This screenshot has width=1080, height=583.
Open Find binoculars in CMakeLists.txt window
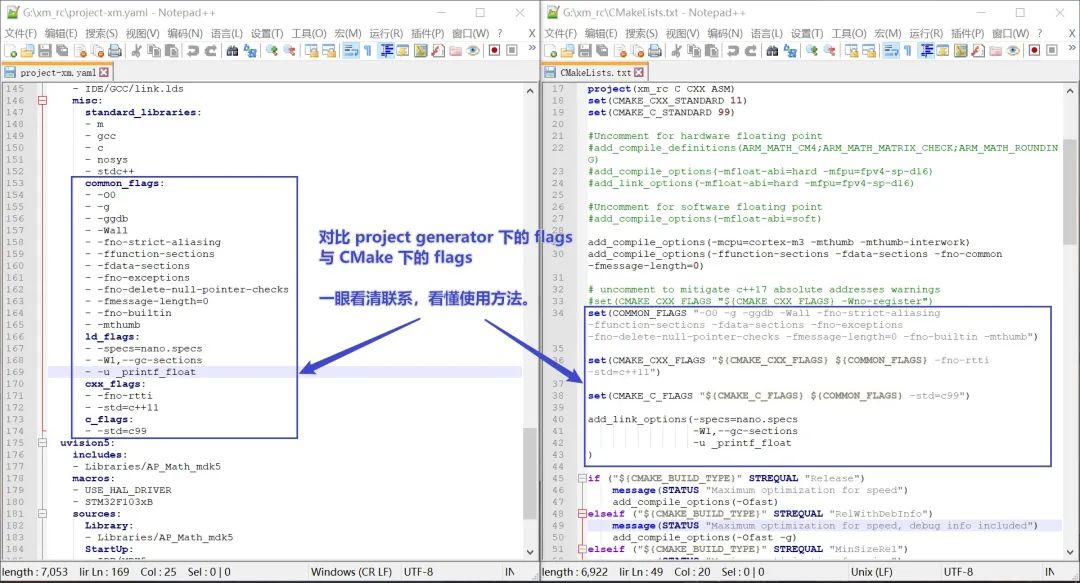[x=772, y=50]
